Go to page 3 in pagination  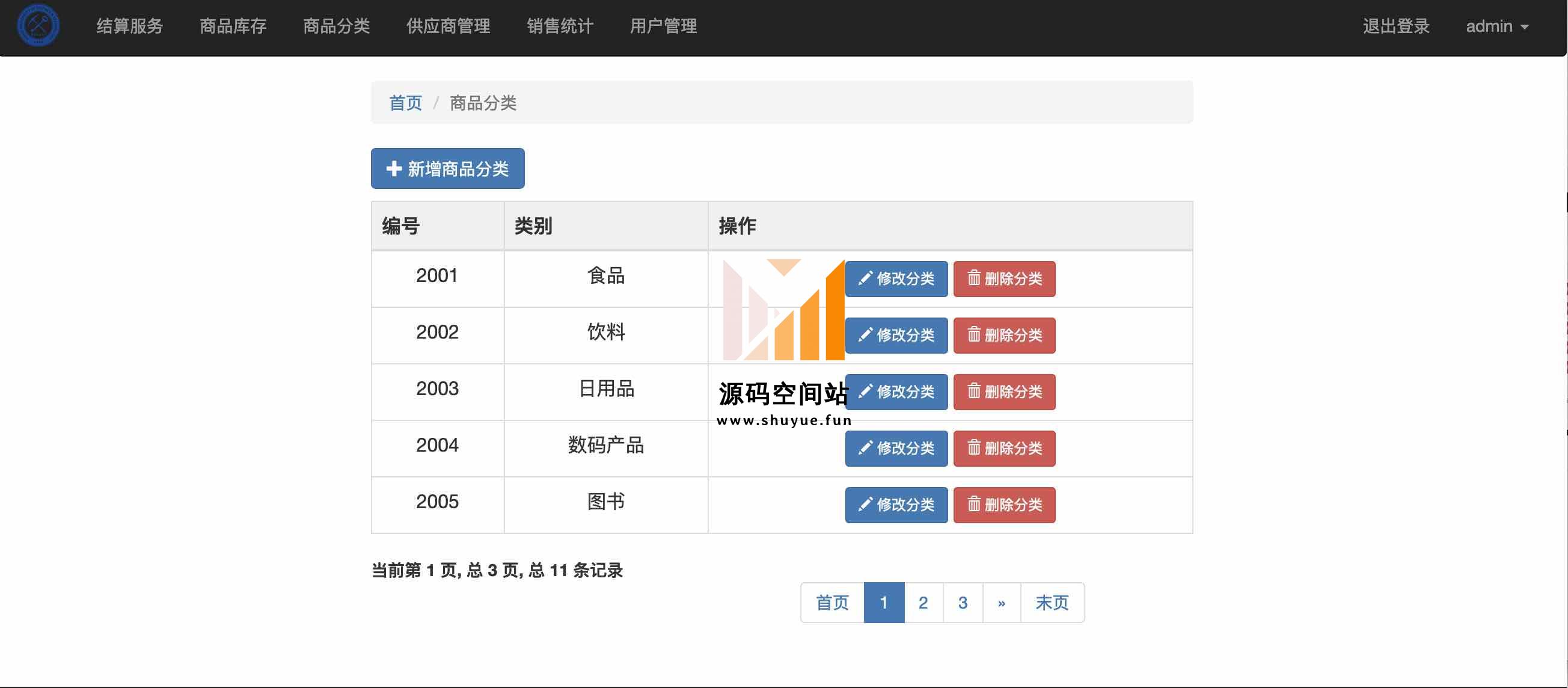(963, 603)
